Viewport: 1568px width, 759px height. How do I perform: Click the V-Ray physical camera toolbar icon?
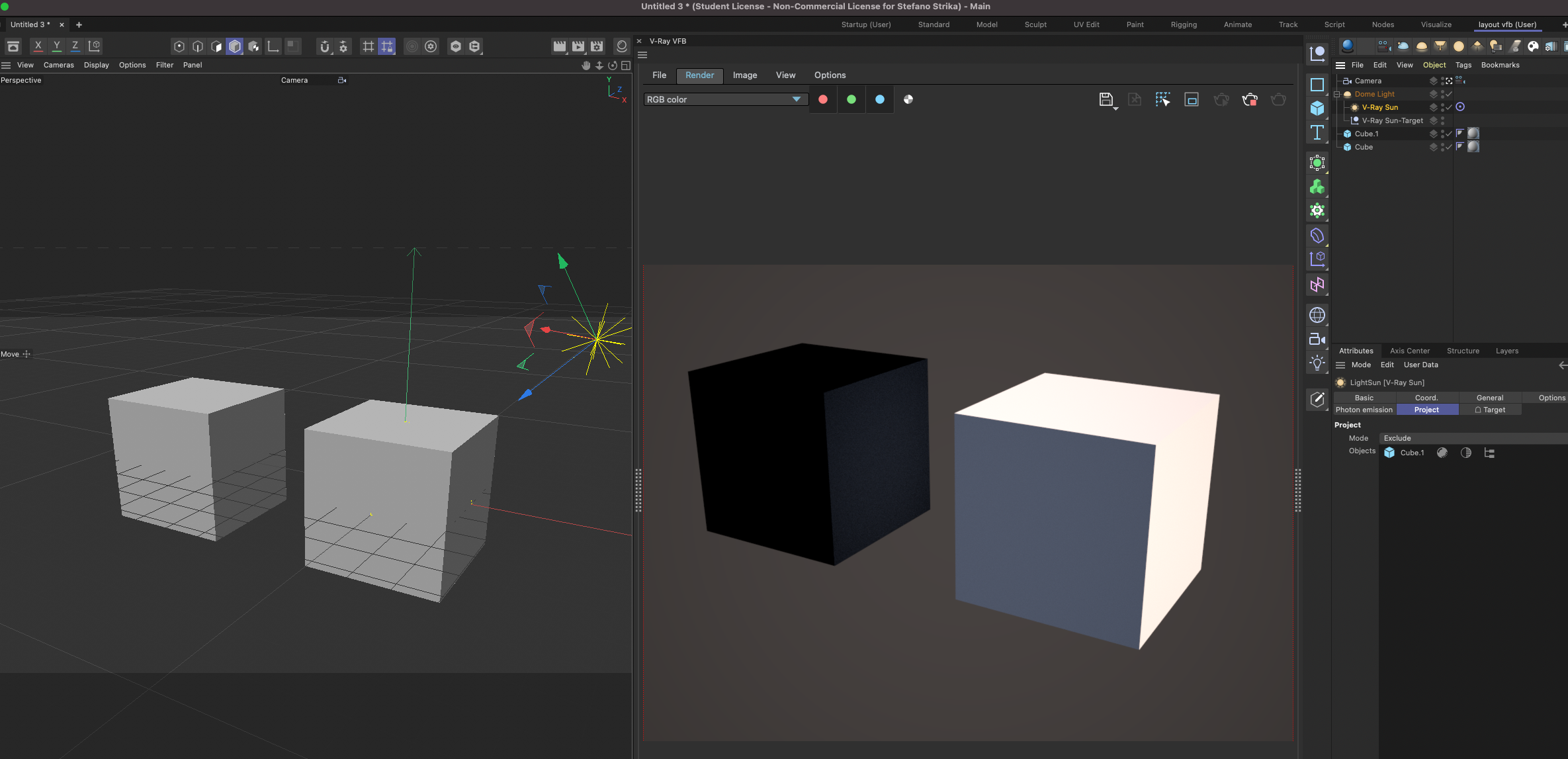pos(1383,46)
